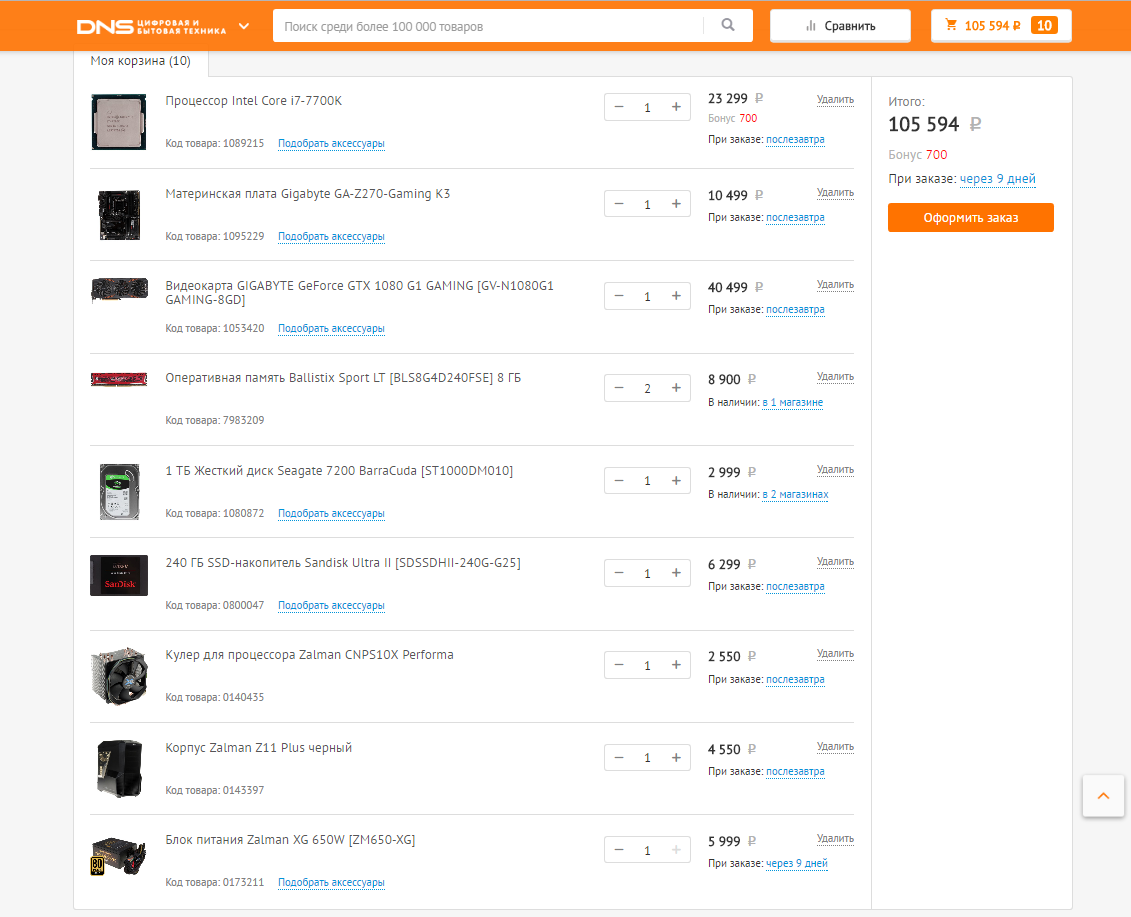This screenshot has width=1131, height=917.
Task: Increase quantity of GTX 1080 video card
Action: pos(676,296)
